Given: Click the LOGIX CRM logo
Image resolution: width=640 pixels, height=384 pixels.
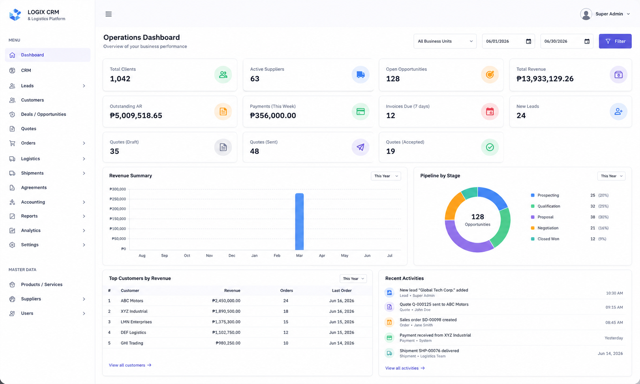Looking at the screenshot, I should 15,15.
